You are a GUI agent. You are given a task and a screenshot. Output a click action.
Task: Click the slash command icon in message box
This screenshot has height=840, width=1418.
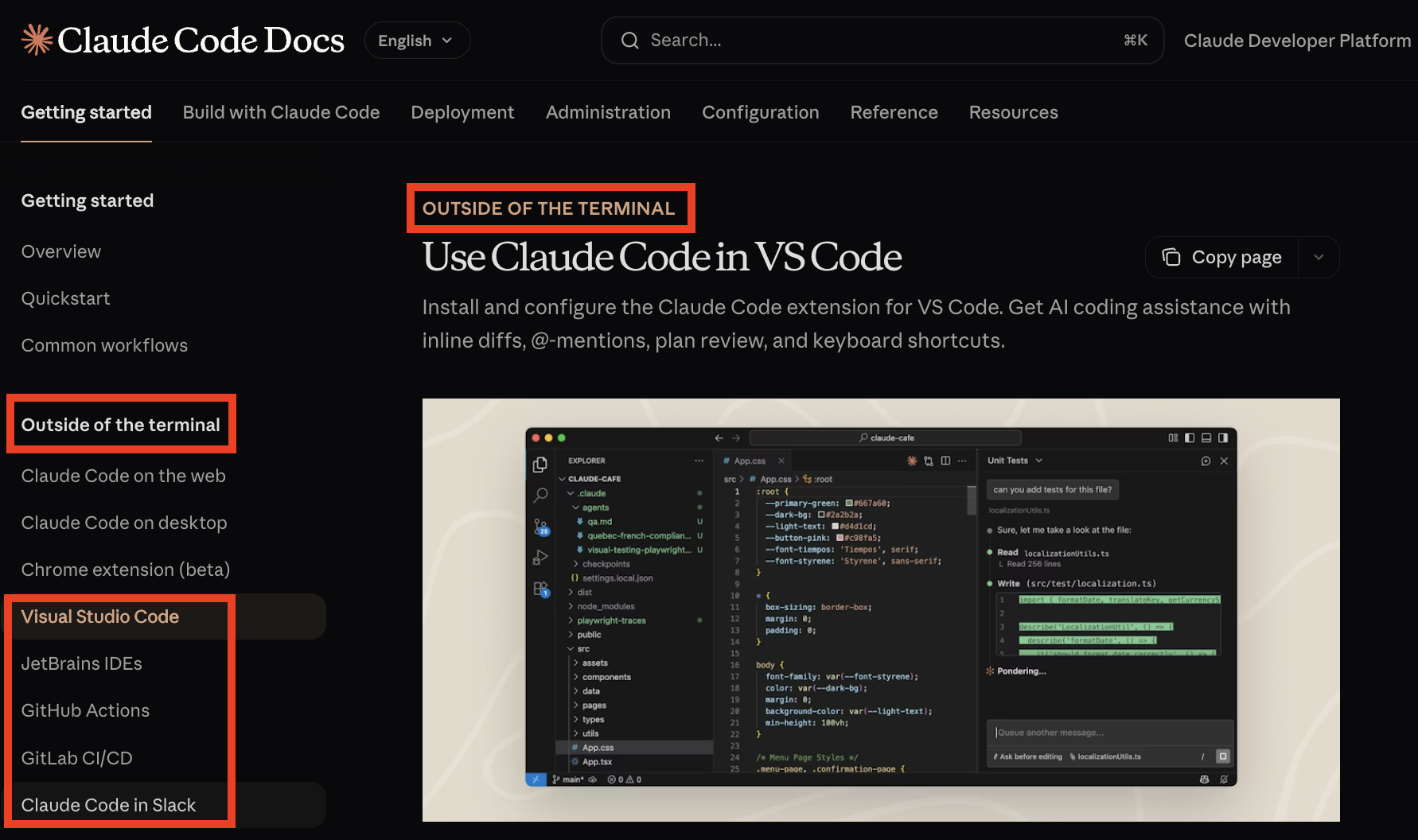[1202, 756]
